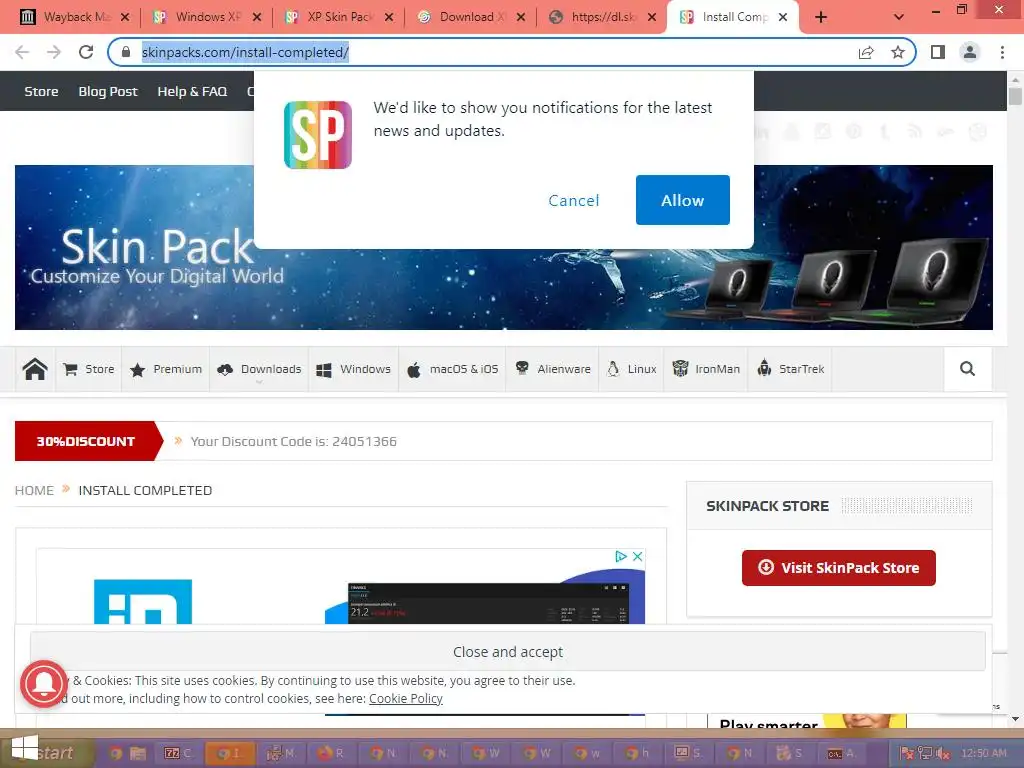1024x768 pixels.
Task: Open Blog Post menu item
Action: click(x=108, y=91)
